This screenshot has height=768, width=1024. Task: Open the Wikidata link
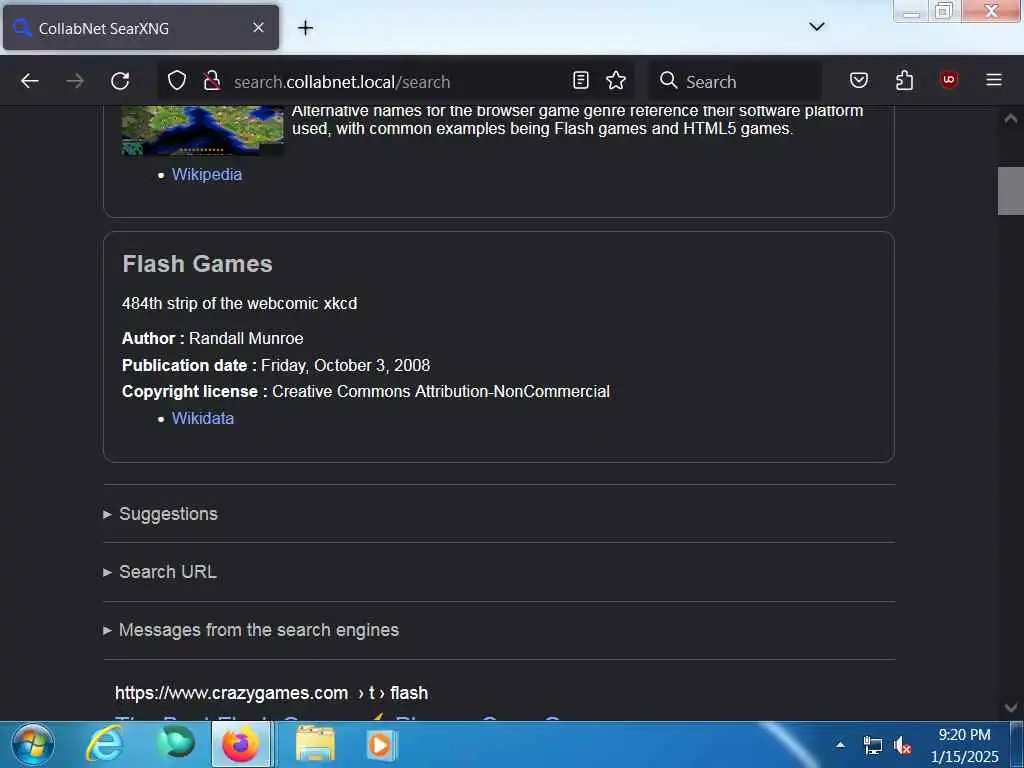(202, 418)
